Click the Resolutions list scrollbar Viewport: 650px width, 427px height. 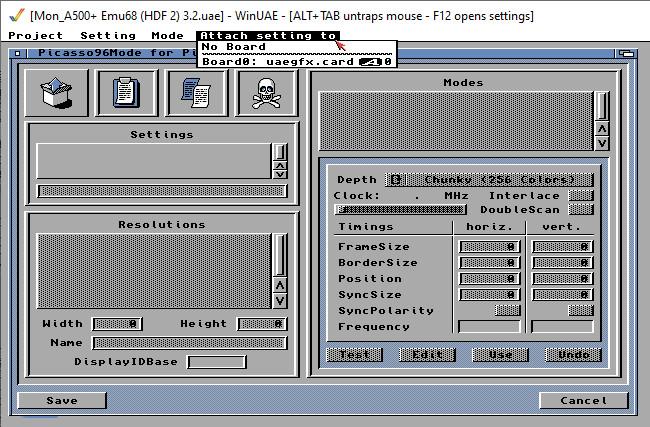[x=280, y=255]
